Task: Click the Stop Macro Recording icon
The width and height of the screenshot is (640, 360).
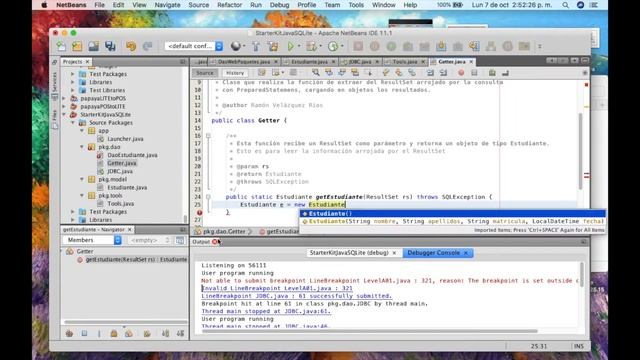Action: click(474, 73)
